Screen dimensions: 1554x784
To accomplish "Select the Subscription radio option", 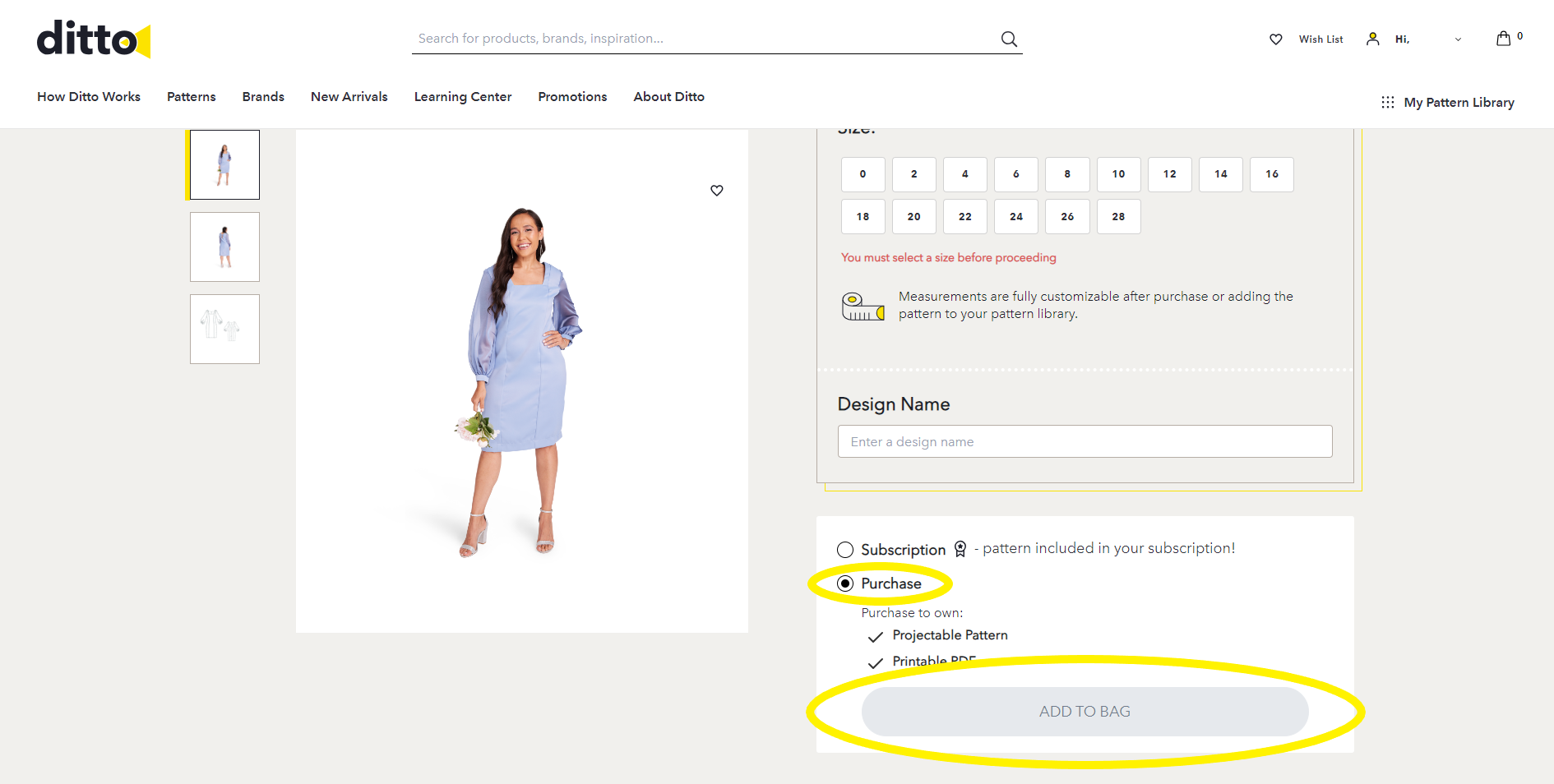I will (845, 550).
